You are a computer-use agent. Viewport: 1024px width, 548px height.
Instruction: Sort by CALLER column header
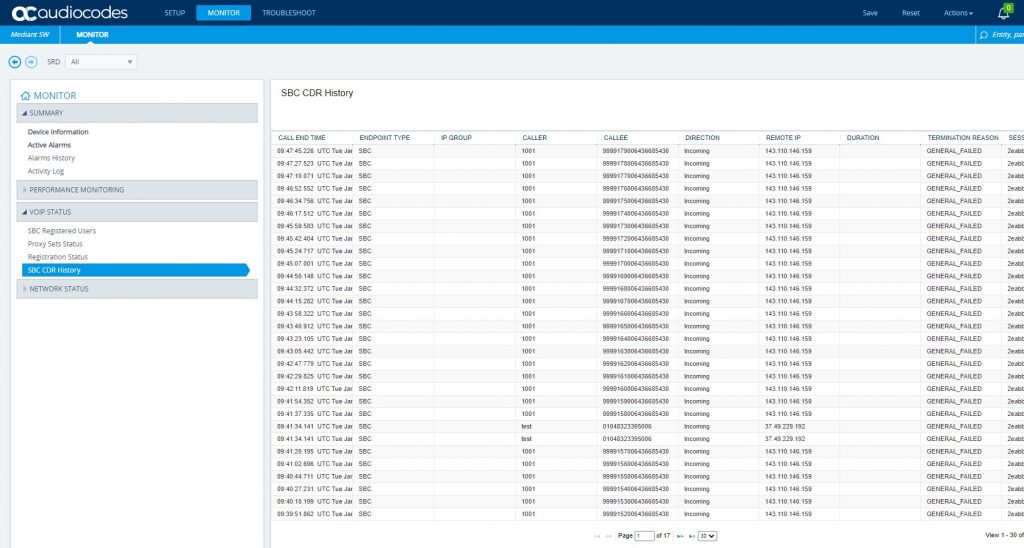535,138
